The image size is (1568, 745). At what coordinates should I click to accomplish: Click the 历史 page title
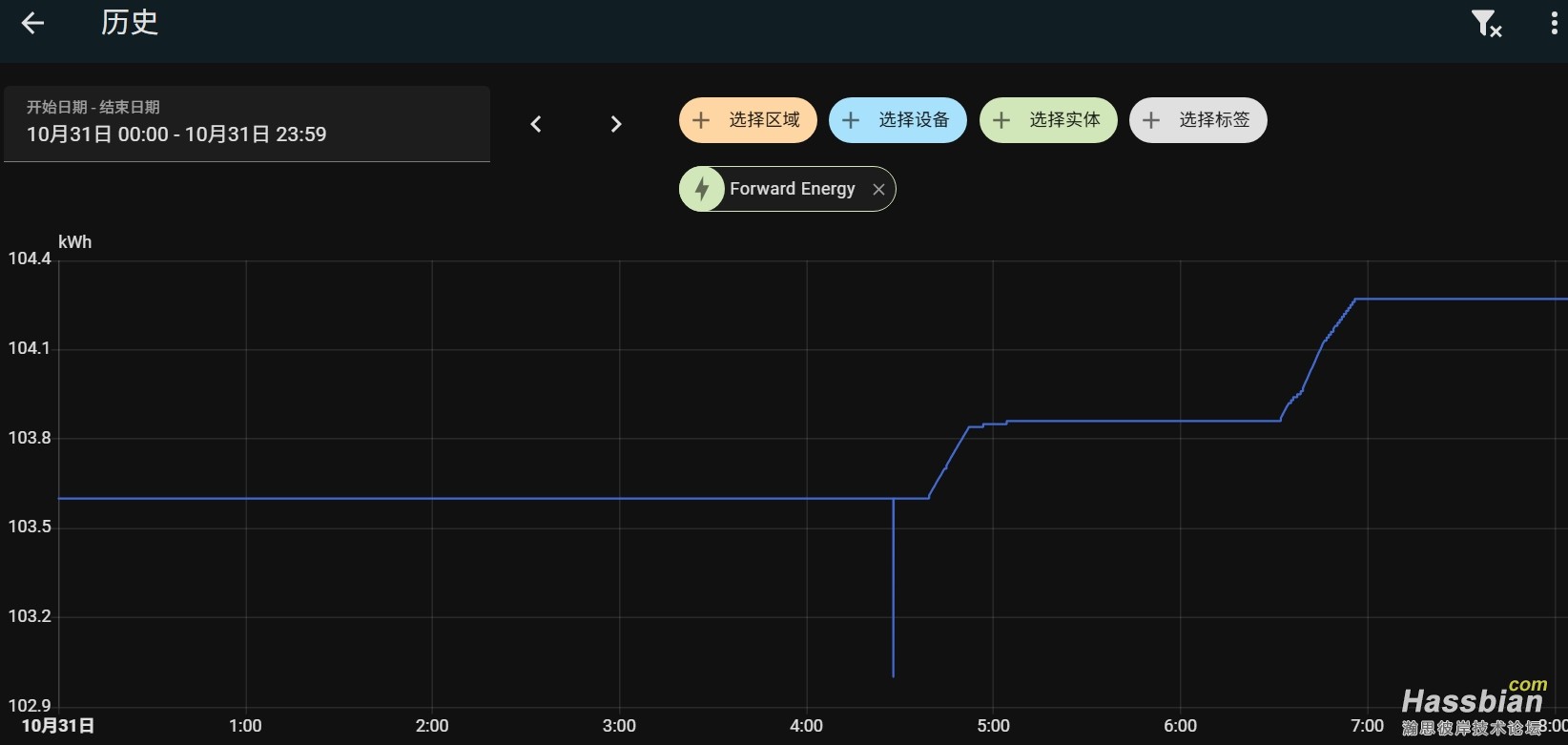point(130,23)
